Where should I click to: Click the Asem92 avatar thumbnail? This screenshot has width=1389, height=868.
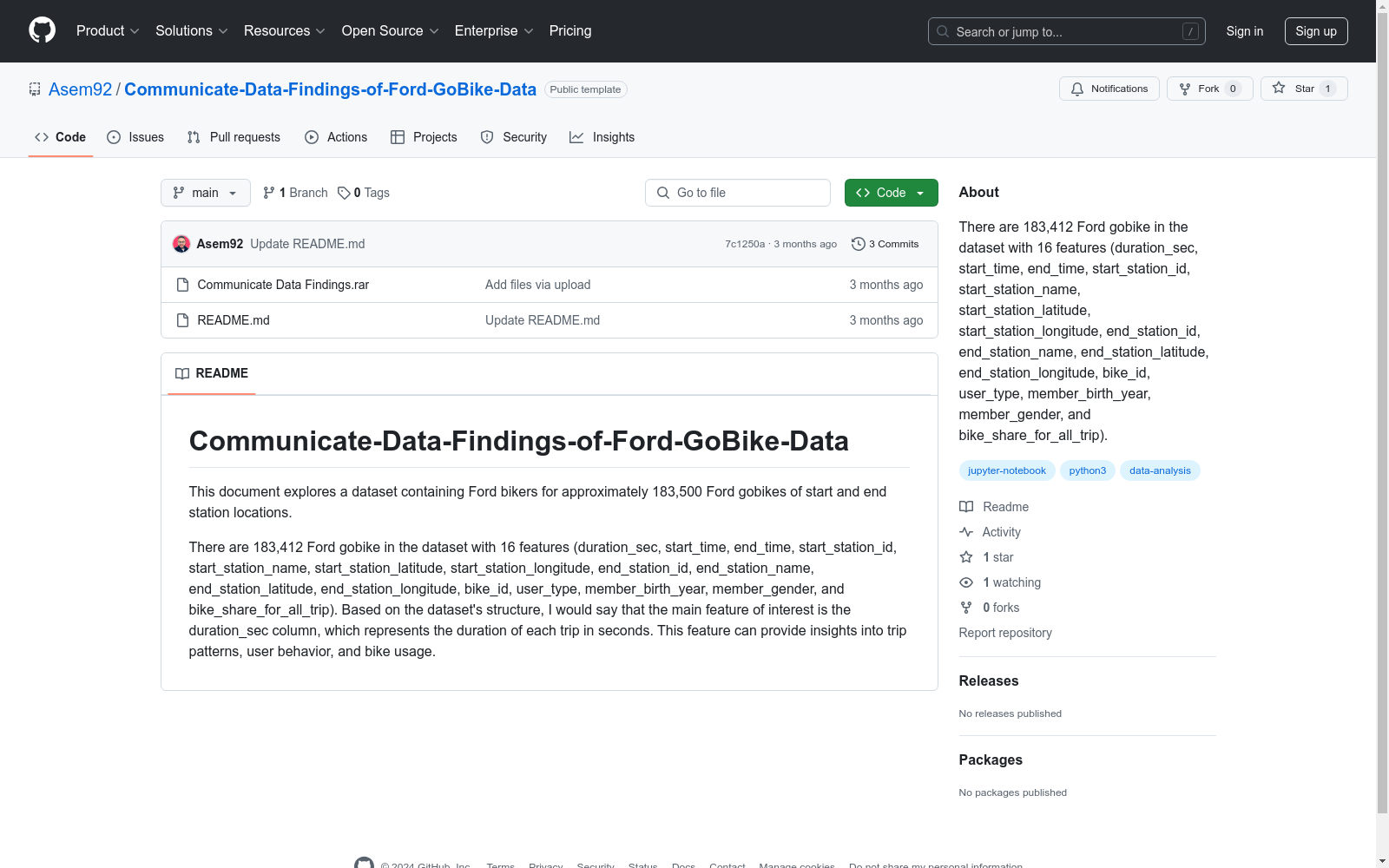[181, 244]
